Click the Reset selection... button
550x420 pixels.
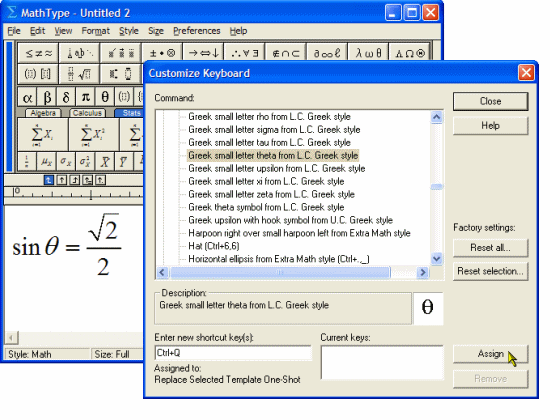click(x=490, y=271)
